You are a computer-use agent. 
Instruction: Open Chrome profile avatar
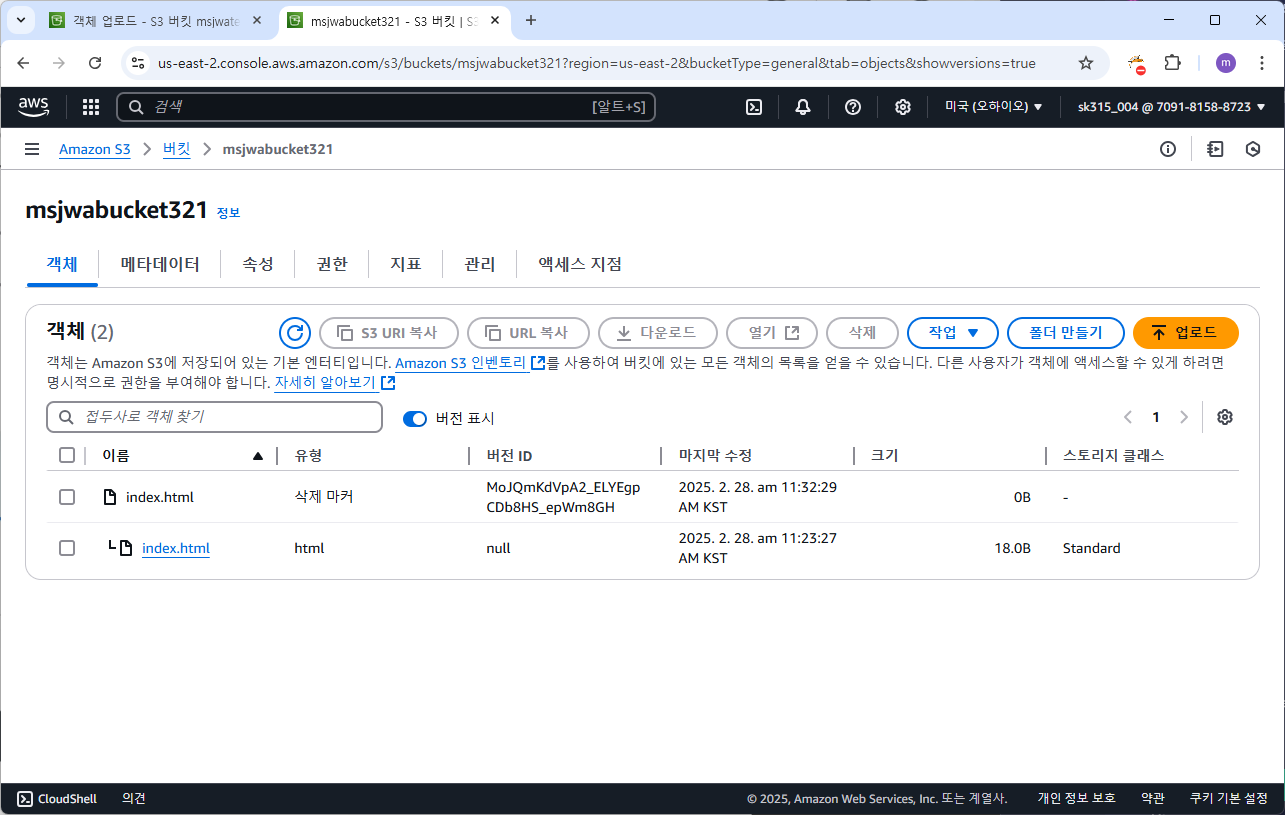point(1225,63)
